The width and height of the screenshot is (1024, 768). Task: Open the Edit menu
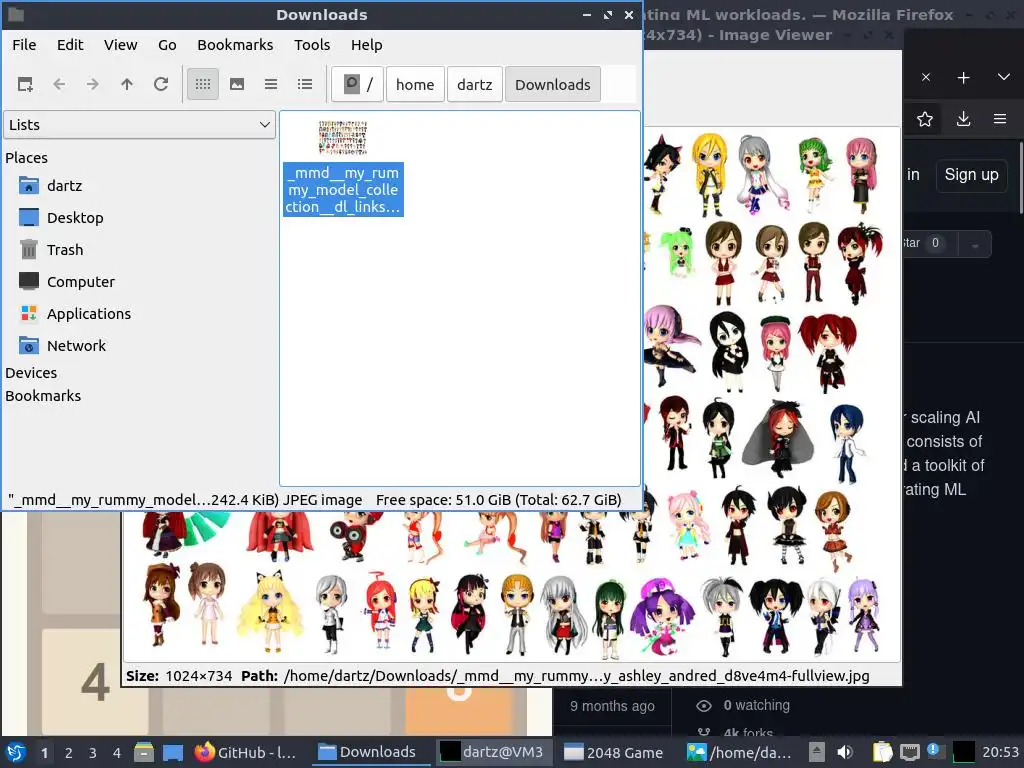(70, 45)
